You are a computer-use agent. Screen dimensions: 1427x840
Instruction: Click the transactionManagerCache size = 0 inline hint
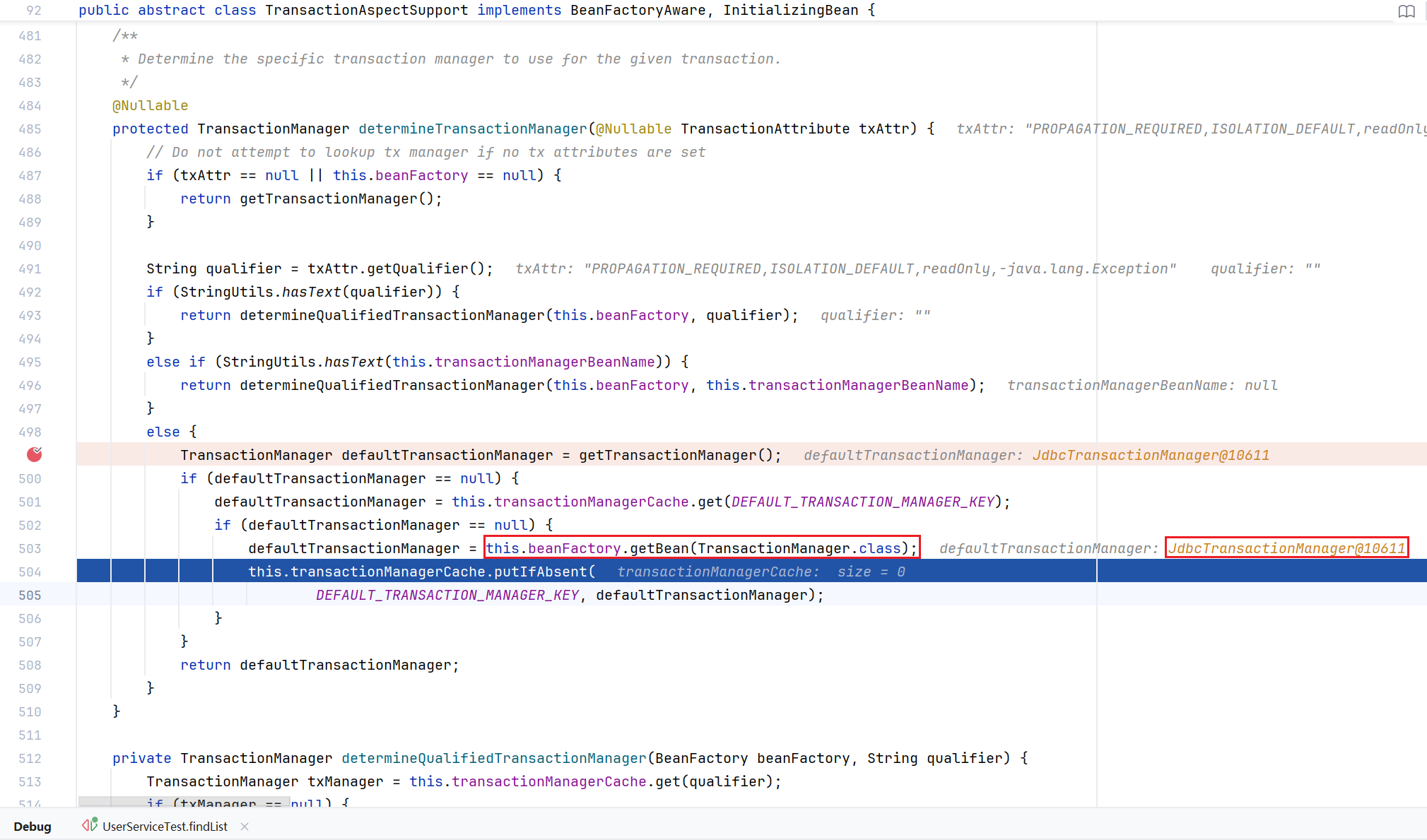tap(761, 572)
